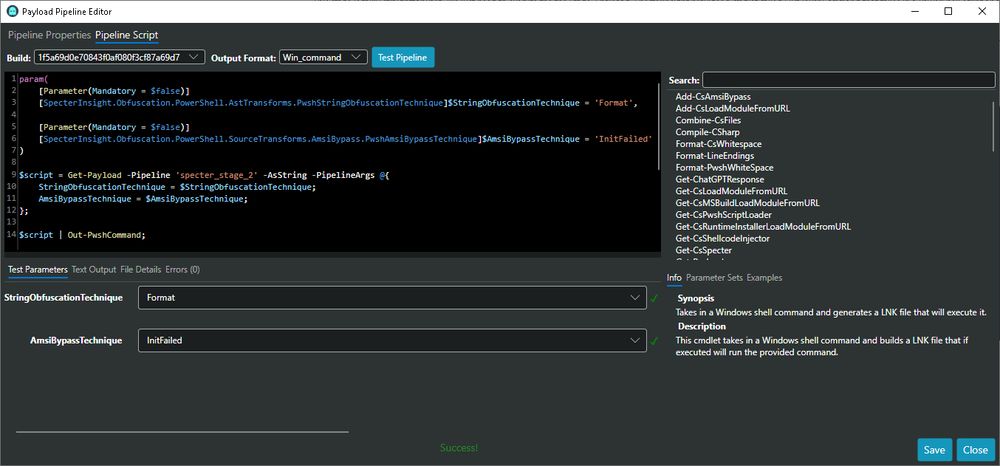Screen dimensions: 1000x466
Task: Open the Examples tab
Action: pyautogui.click(x=764, y=277)
